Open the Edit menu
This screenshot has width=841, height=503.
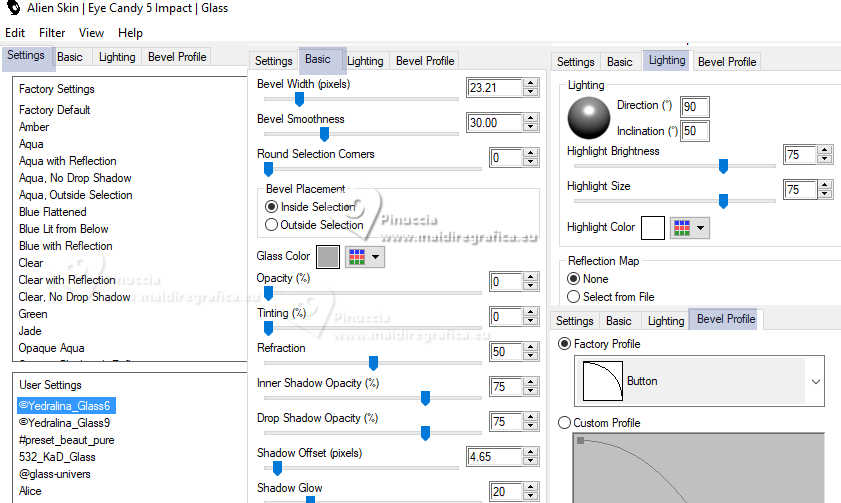[x=15, y=33]
